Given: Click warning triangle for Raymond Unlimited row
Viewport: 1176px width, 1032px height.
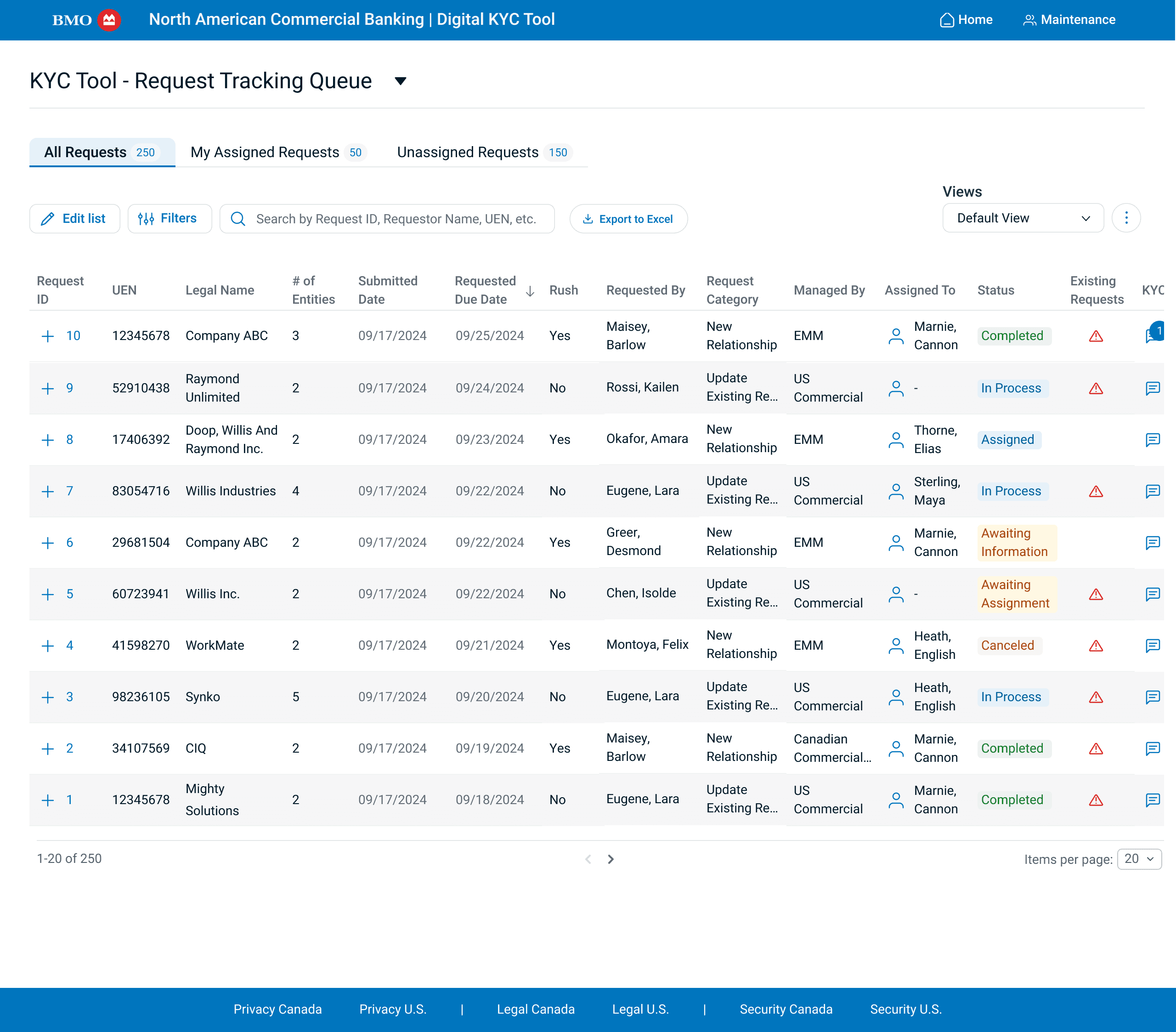Looking at the screenshot, I should (x=1096, y=389).
